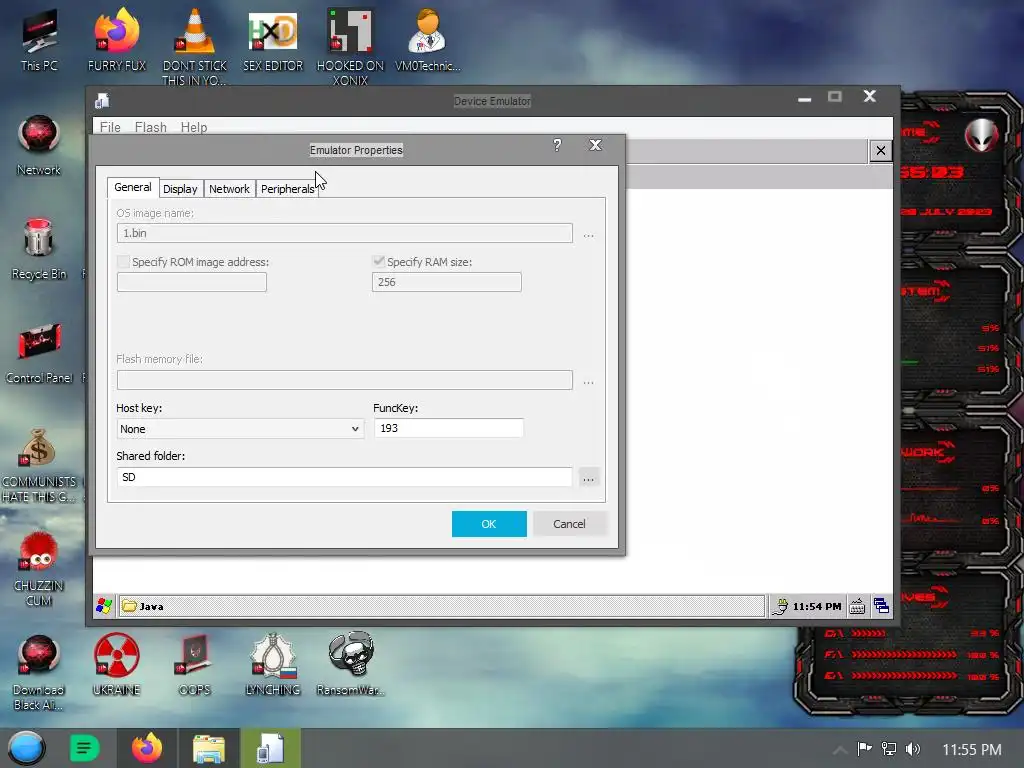Viewport: 1024px width, 768px height.
Task: Expand the Host key dropdown
Action: (355, 429)
